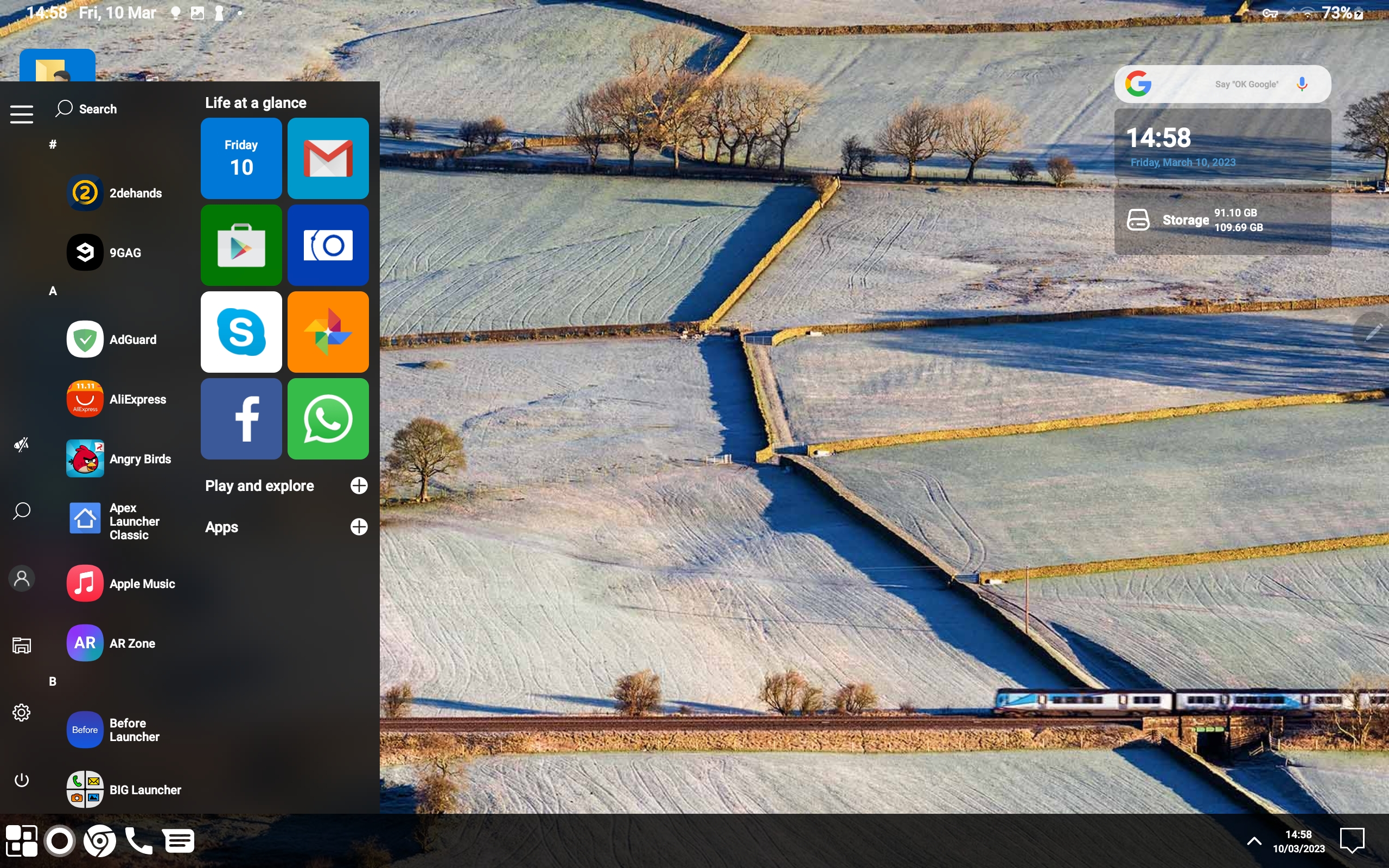This screenshot has height=868, width=1389.
Task: Open settings gear in start sidebar
Action: 22,712
